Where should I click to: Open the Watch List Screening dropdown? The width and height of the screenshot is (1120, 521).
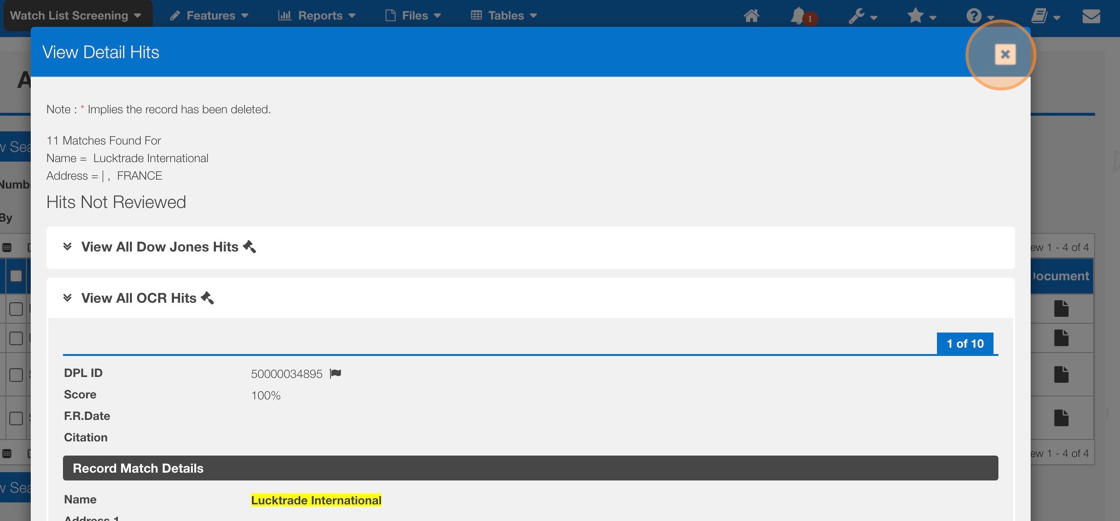tap(76, 16)
